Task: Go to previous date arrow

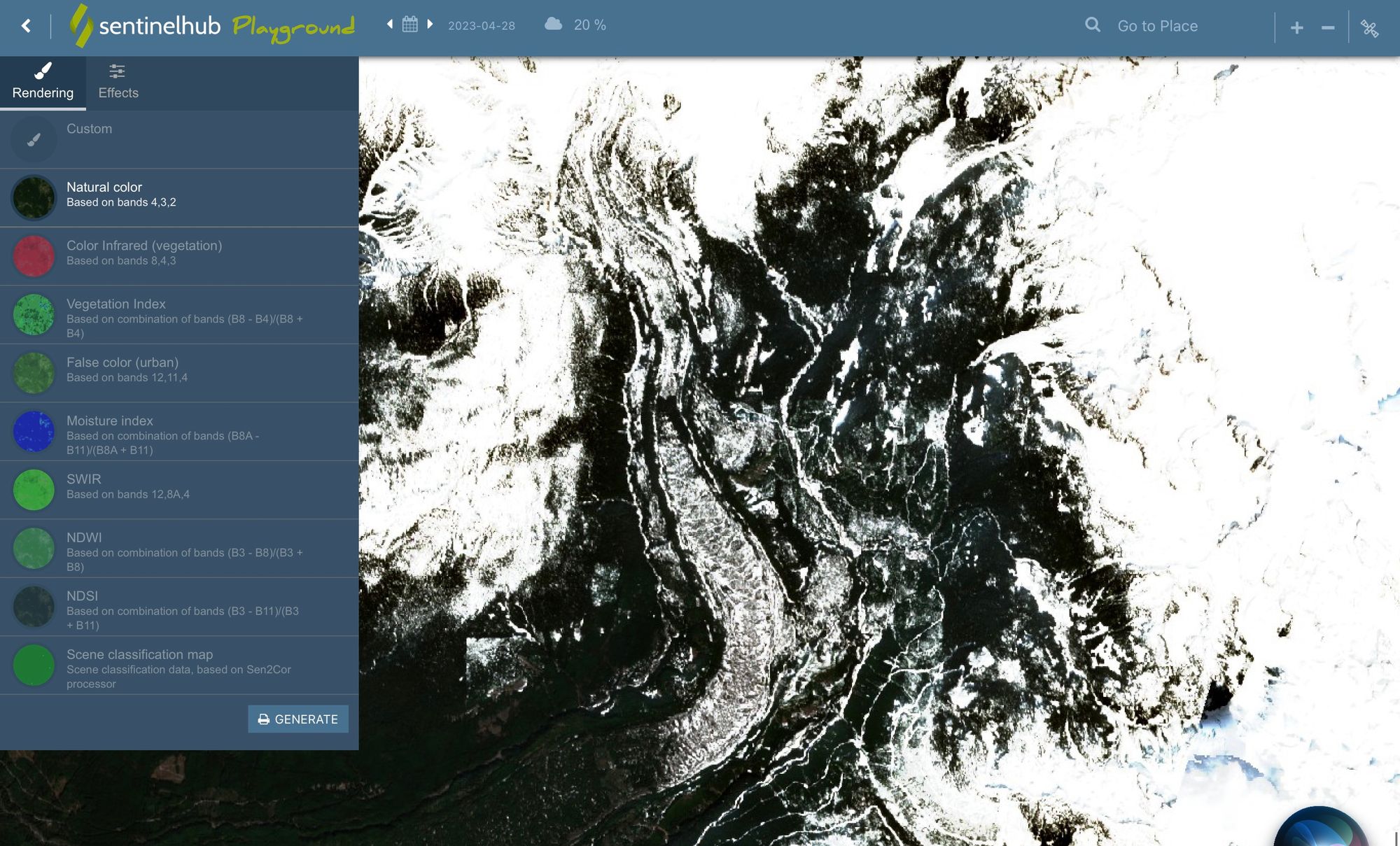Action: 390,24
